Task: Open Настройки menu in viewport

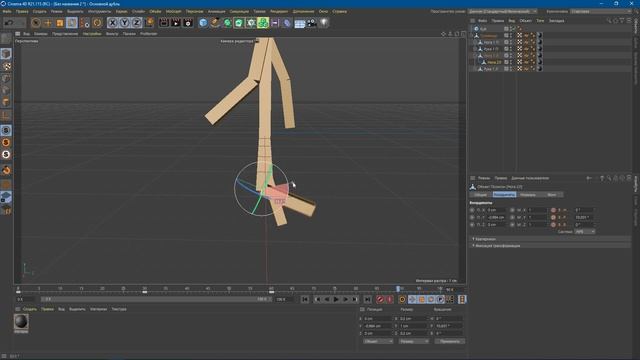Action: [x=92, y=34]
